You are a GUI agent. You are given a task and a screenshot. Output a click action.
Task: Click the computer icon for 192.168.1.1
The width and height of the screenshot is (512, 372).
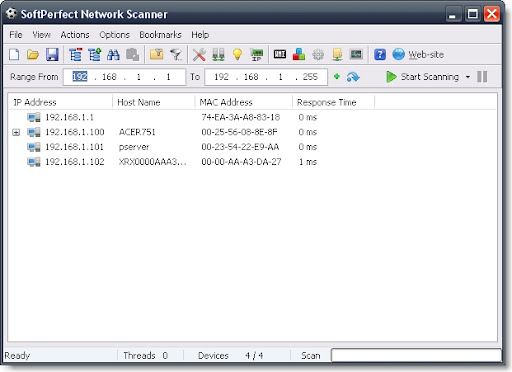coord(34,117)
